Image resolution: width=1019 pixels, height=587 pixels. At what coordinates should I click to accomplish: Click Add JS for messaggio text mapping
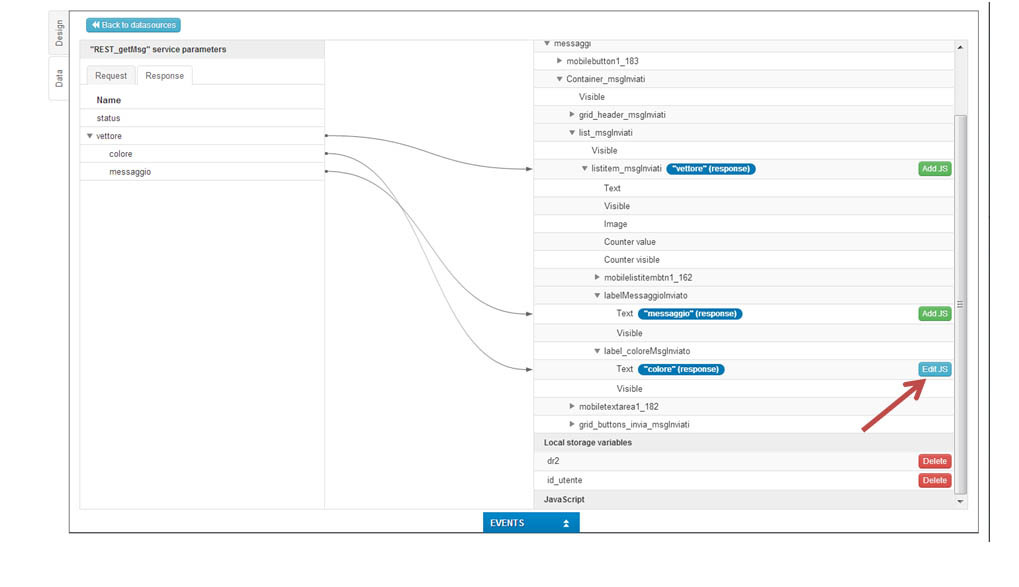point(934,313)
